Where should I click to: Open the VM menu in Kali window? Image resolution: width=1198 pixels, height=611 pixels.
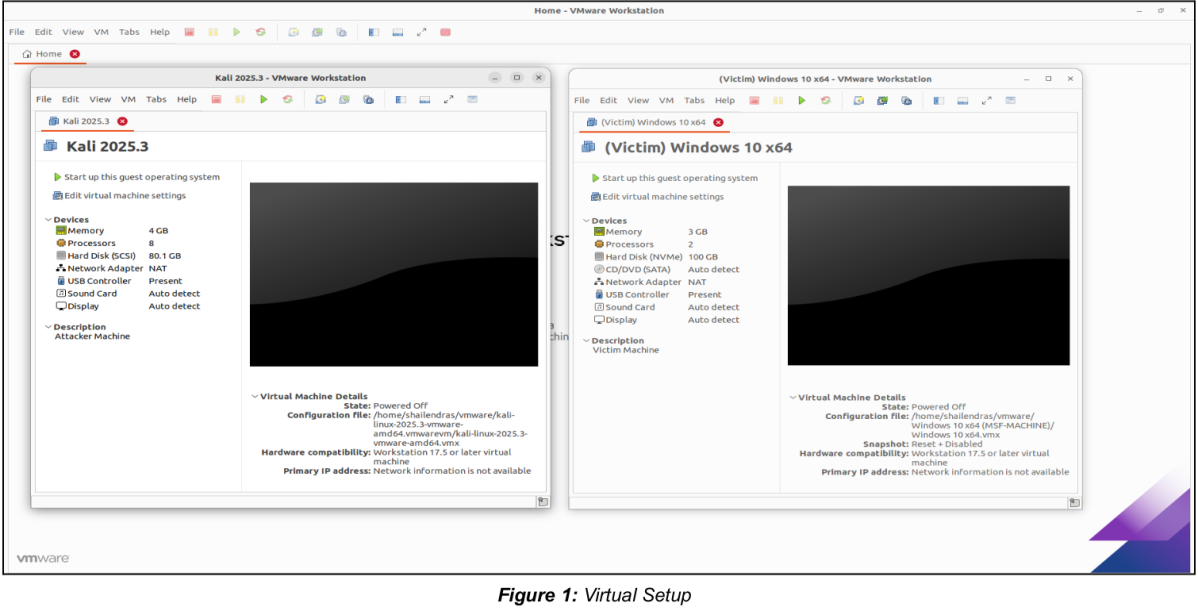click(128, 99)
